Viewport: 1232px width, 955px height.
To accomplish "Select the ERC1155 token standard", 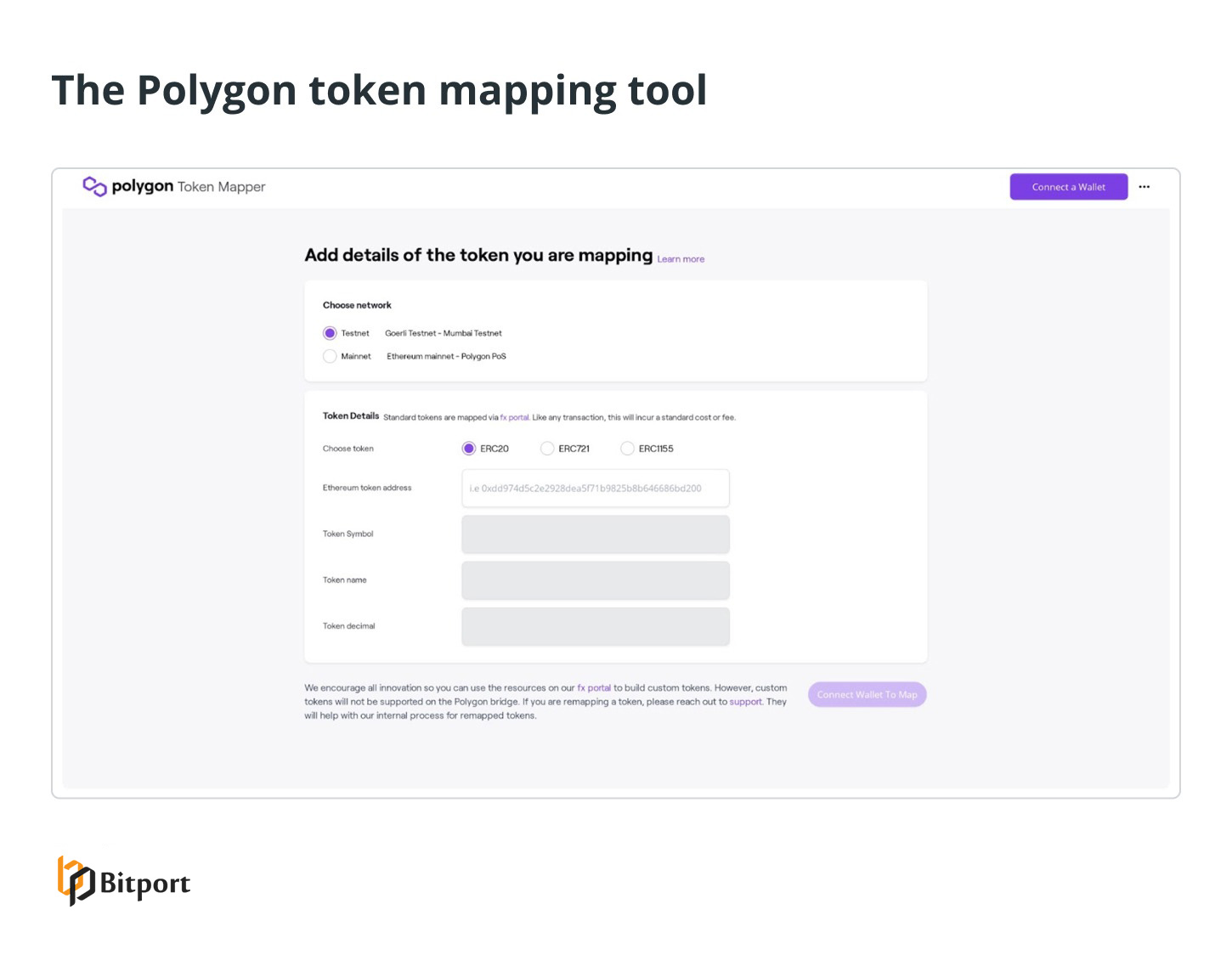I will point(627,448).
